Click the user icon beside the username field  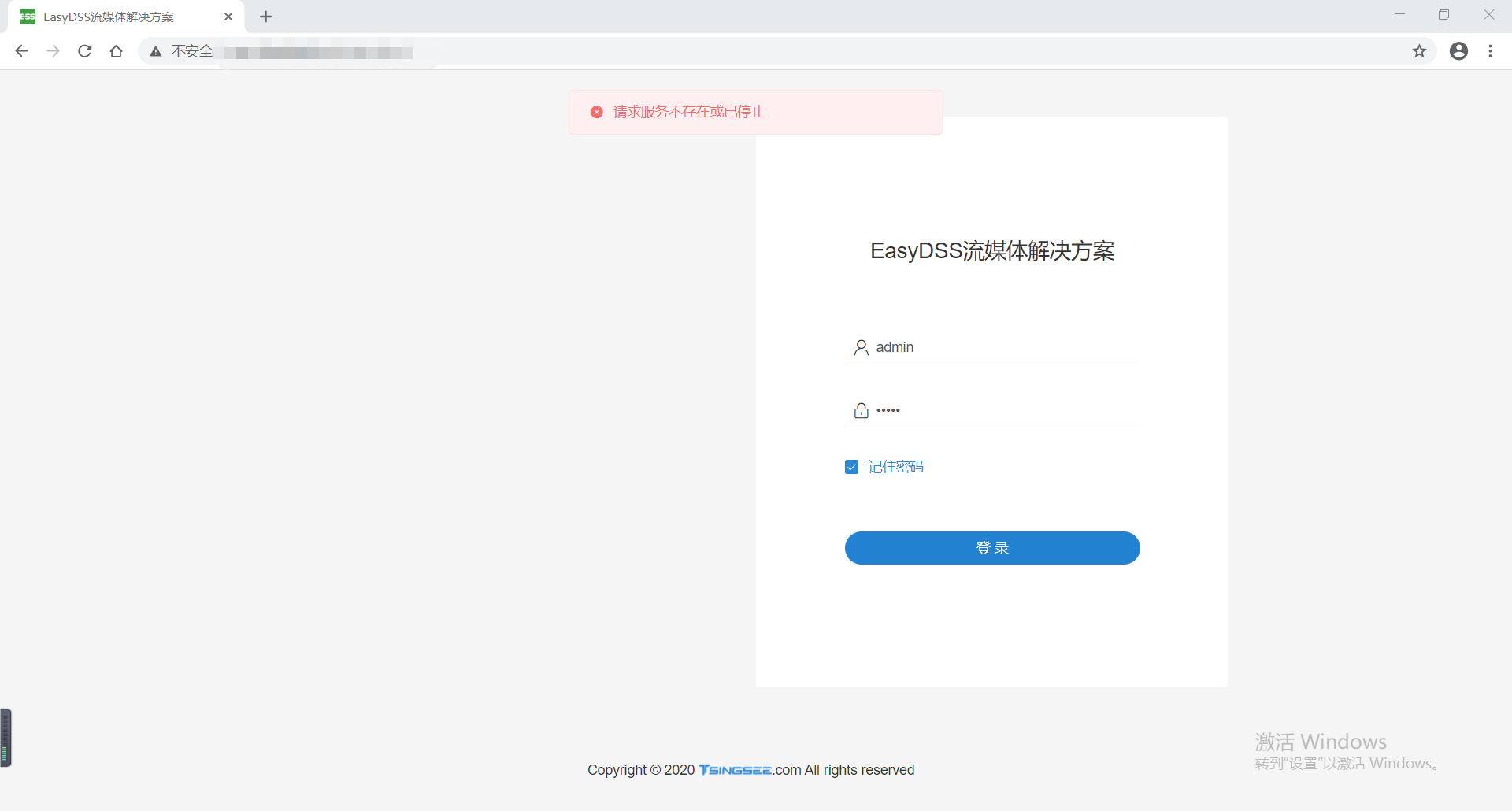[861, 347]
